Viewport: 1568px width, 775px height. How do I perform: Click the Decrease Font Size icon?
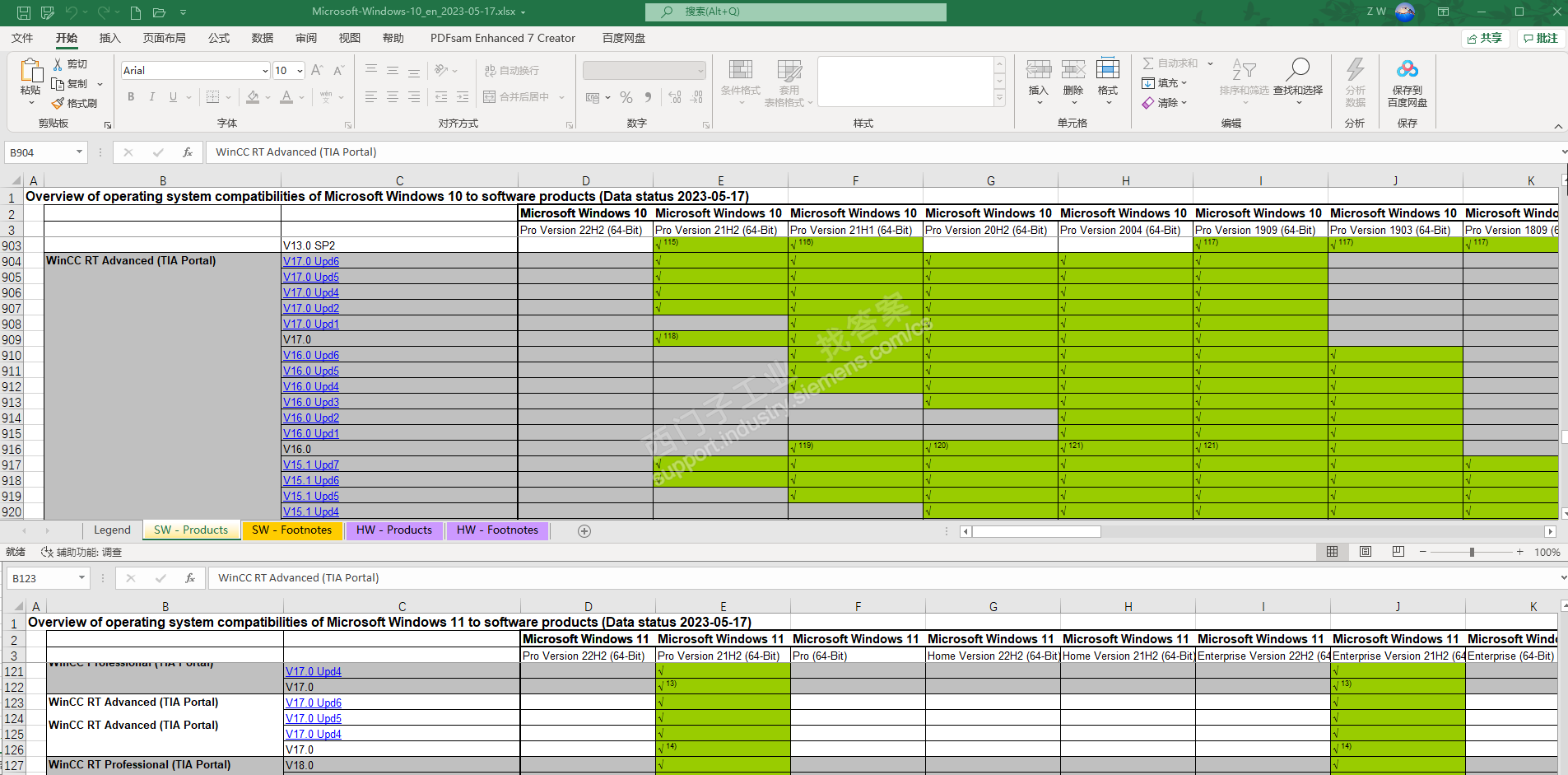pos(338,71)
